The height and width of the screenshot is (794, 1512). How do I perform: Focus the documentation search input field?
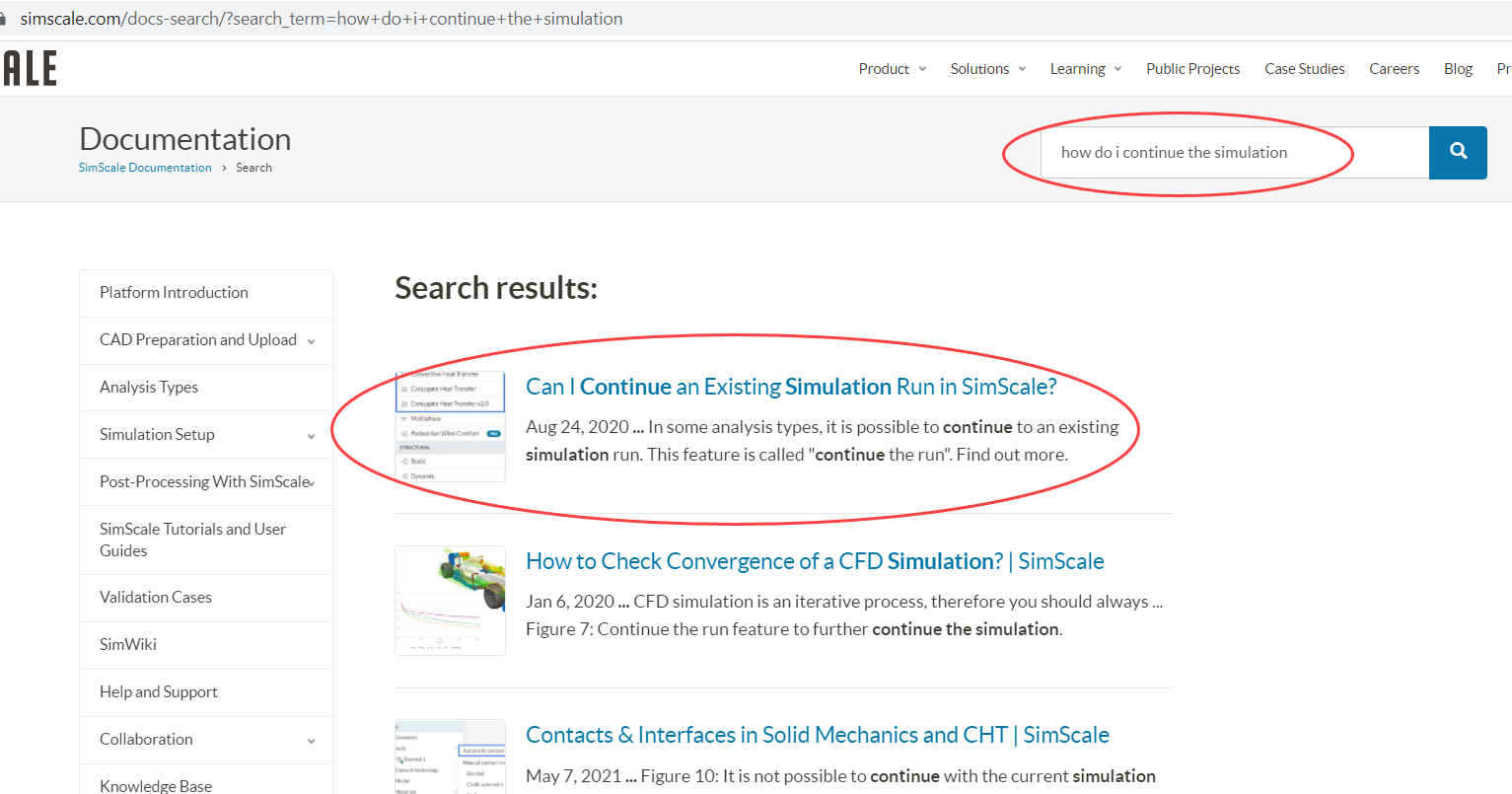pyautogui.click(x=1235, y=152)
